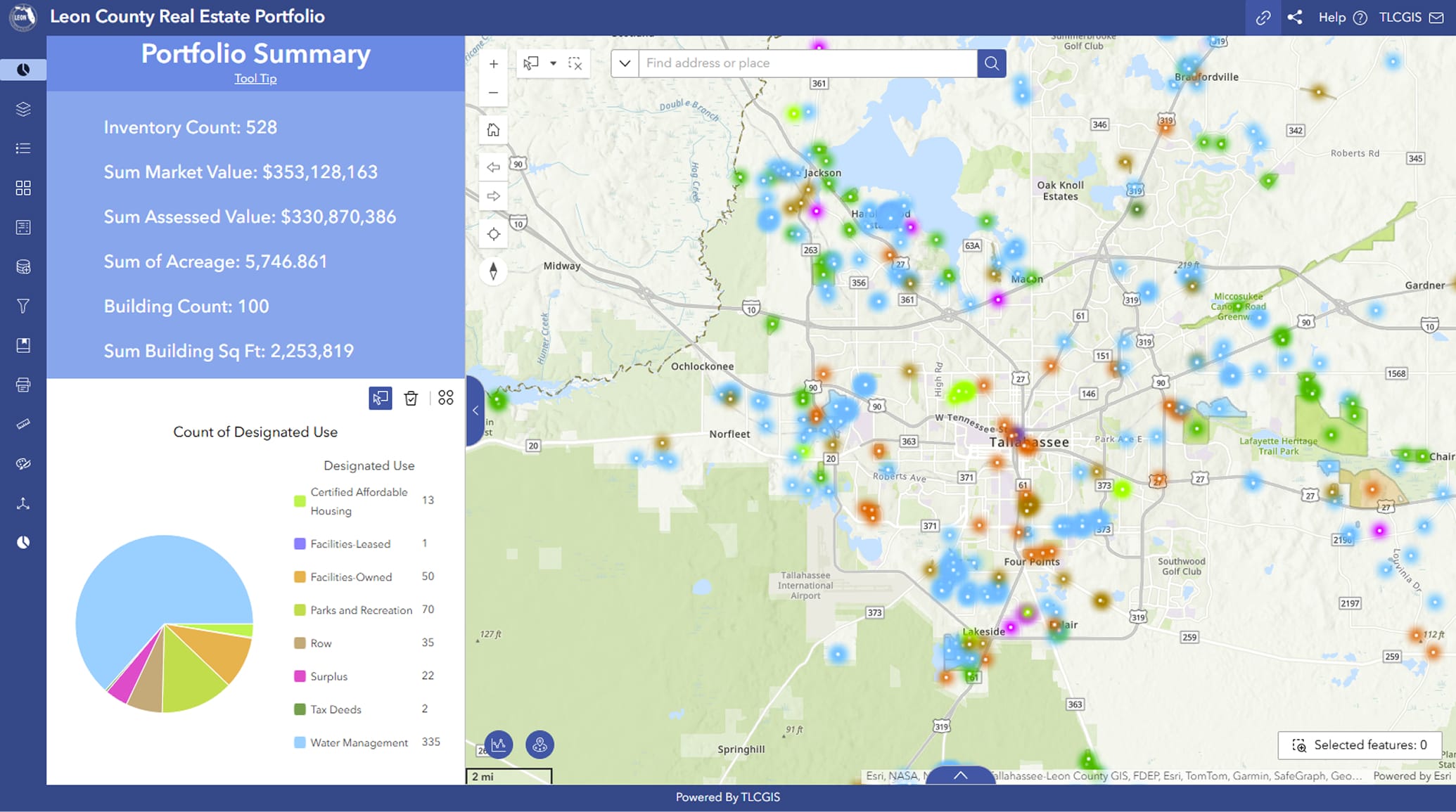Toggle Water Management legend series
The width and height of the screenshot is (1456, 812).
[x=359, y=742]
